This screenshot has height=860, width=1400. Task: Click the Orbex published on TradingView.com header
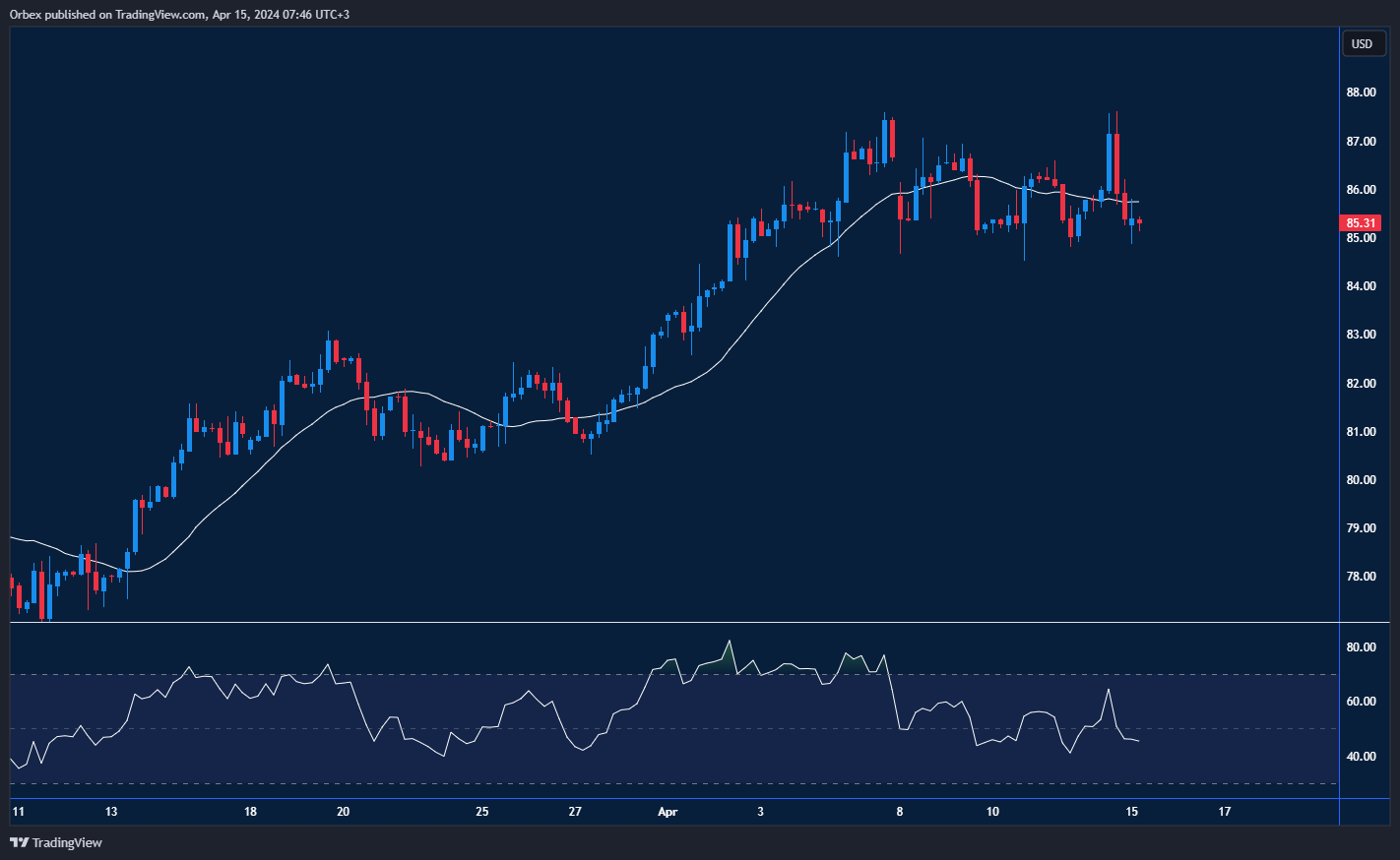pos(179,15)
